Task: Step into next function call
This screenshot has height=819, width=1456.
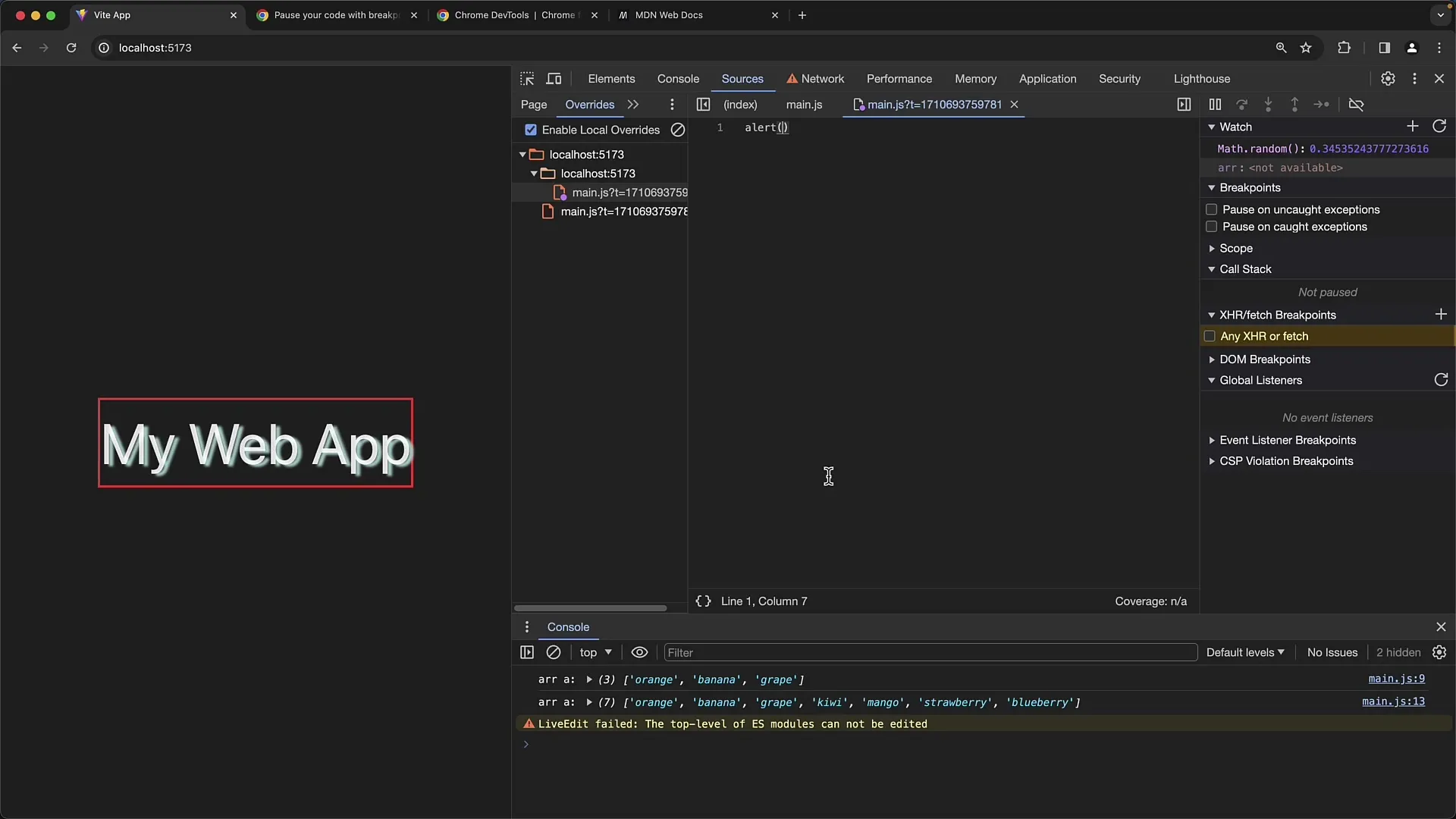Action: pyautogui.click(x=1268, y=105)
